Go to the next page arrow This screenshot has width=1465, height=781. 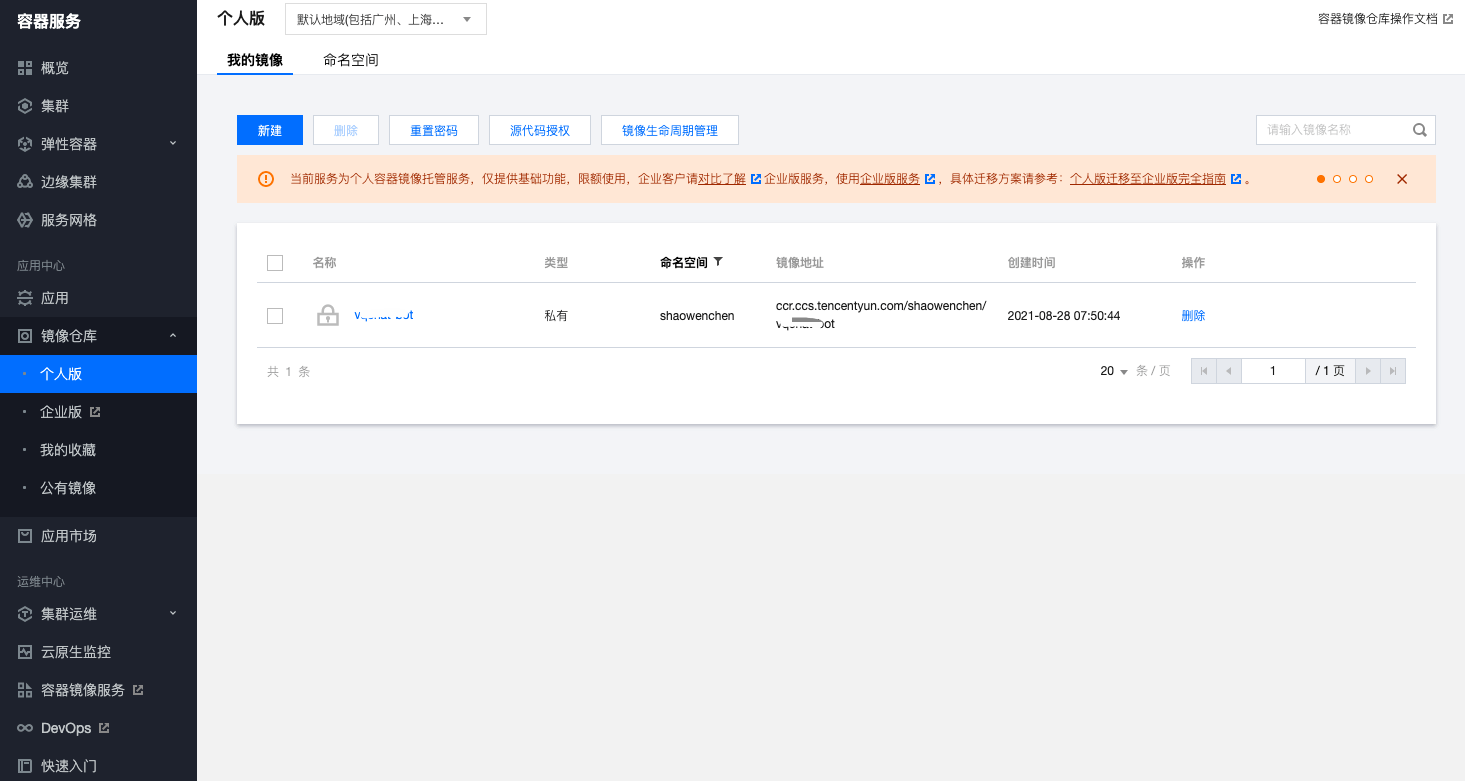pos(1368,371)
